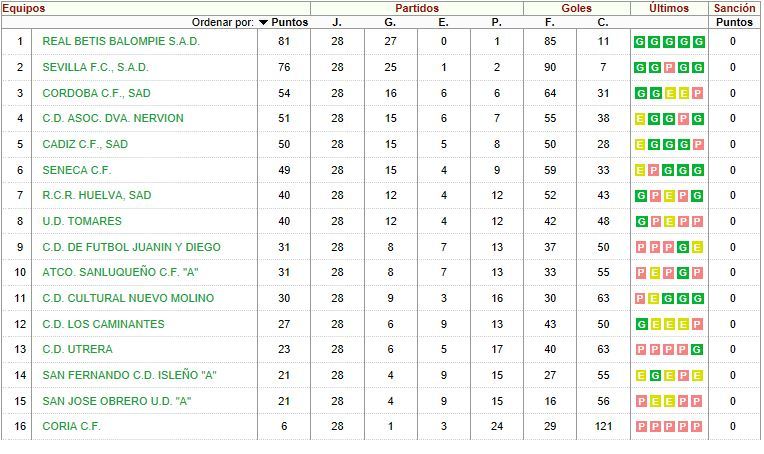Screen dimensions: 764x454
Task: Open C.D. DE FUTBOL JUANIN Y DIEGO link
Action: pyautogui.click(x=132, y=247)
